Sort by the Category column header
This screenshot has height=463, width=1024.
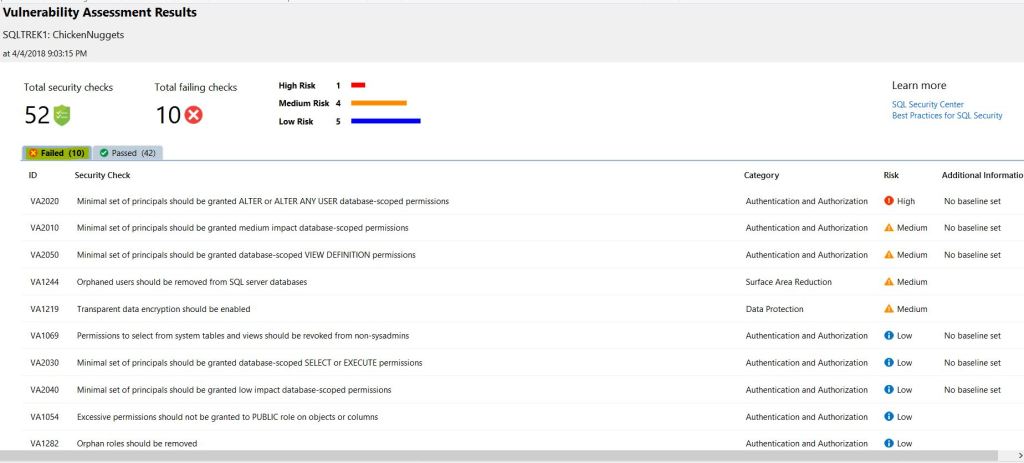[761, 176]
